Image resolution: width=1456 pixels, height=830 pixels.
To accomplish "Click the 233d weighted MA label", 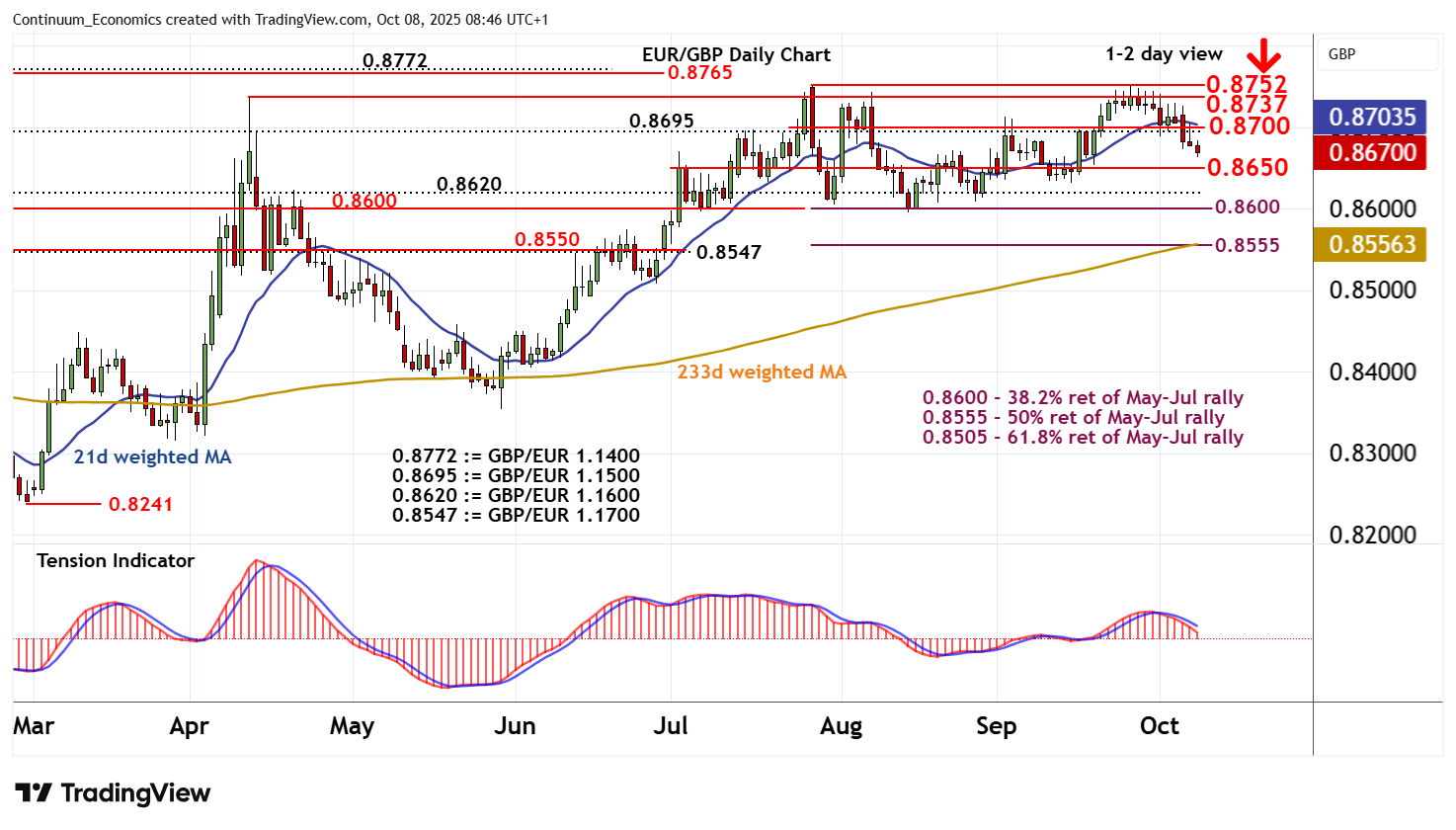I will pyautogui.click(x=762, y=372).
